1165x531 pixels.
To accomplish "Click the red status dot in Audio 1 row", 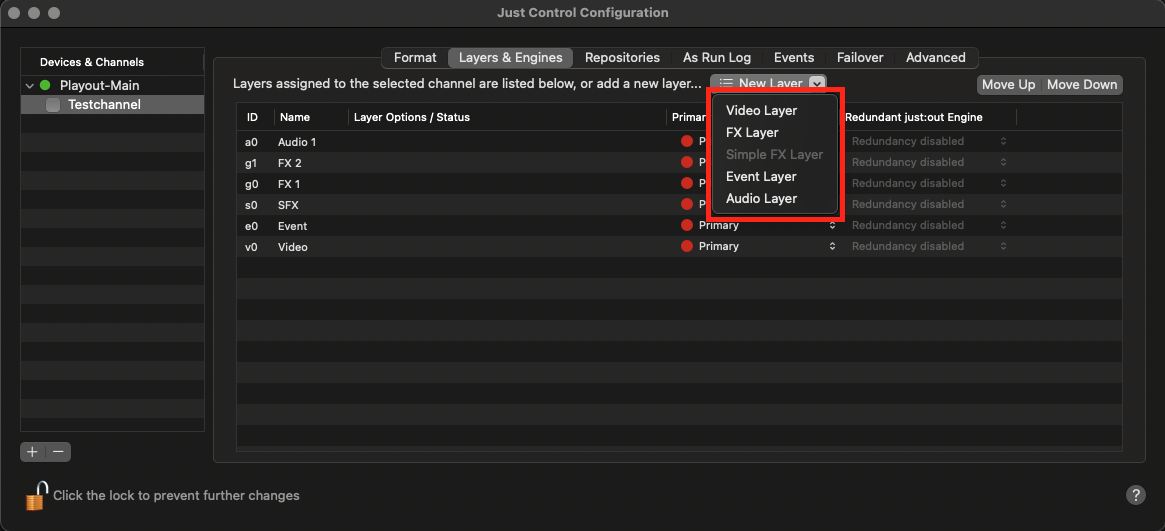I will tap(687, 141).
